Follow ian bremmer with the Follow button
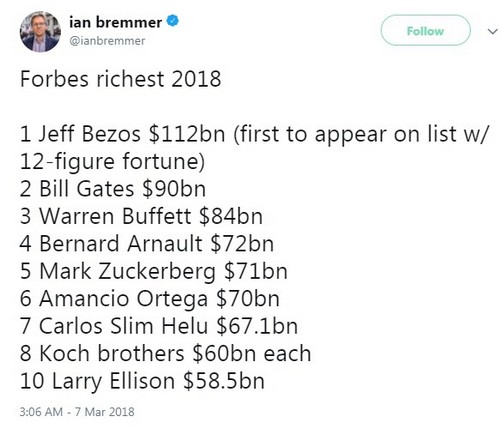The image size is (500, 429). (426, 31)
